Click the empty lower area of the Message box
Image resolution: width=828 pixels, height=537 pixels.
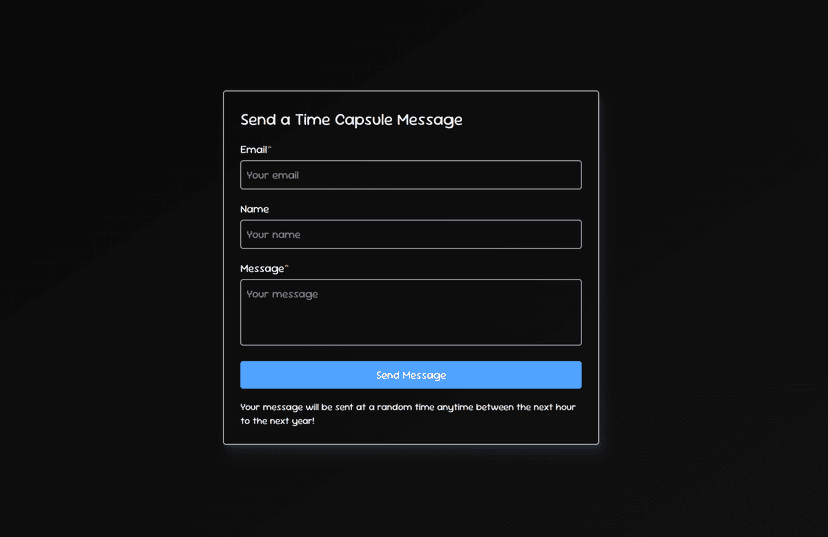pos(410,330)
